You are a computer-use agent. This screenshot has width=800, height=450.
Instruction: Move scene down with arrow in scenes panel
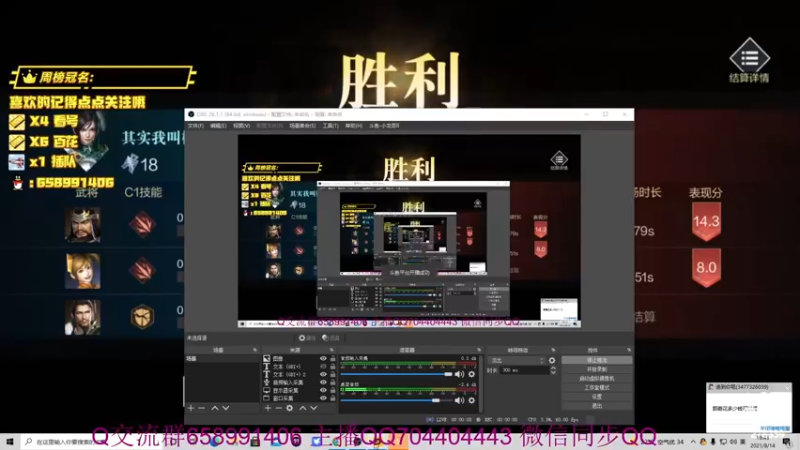point(226,408)
